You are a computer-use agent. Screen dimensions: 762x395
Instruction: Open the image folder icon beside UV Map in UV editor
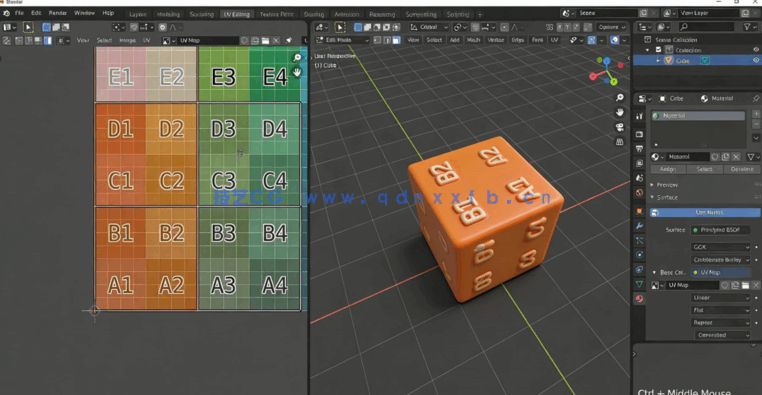coord(265,40)
